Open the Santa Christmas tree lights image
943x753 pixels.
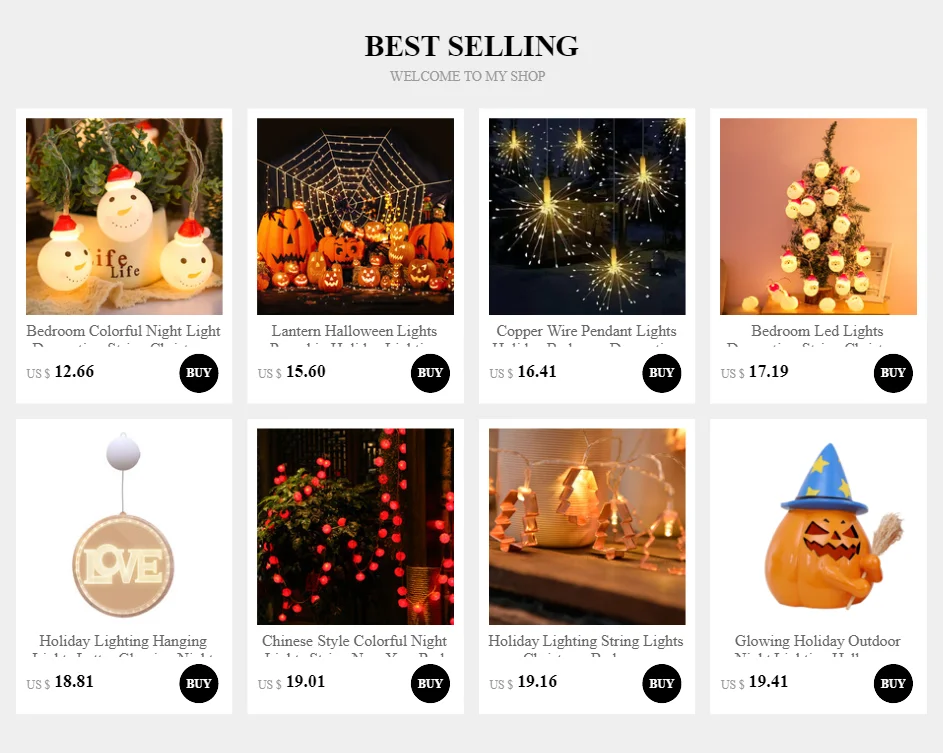(x=819, y=217)
